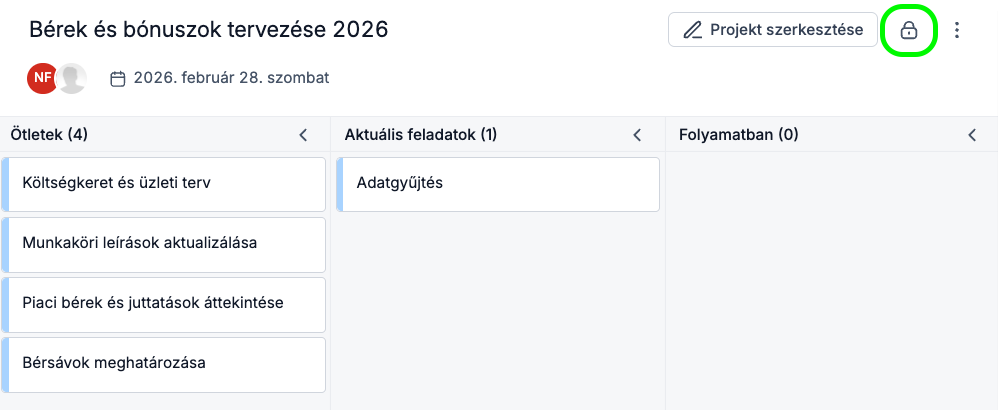
Task: Click the red NF user avatar
Action: click(42, 78)
